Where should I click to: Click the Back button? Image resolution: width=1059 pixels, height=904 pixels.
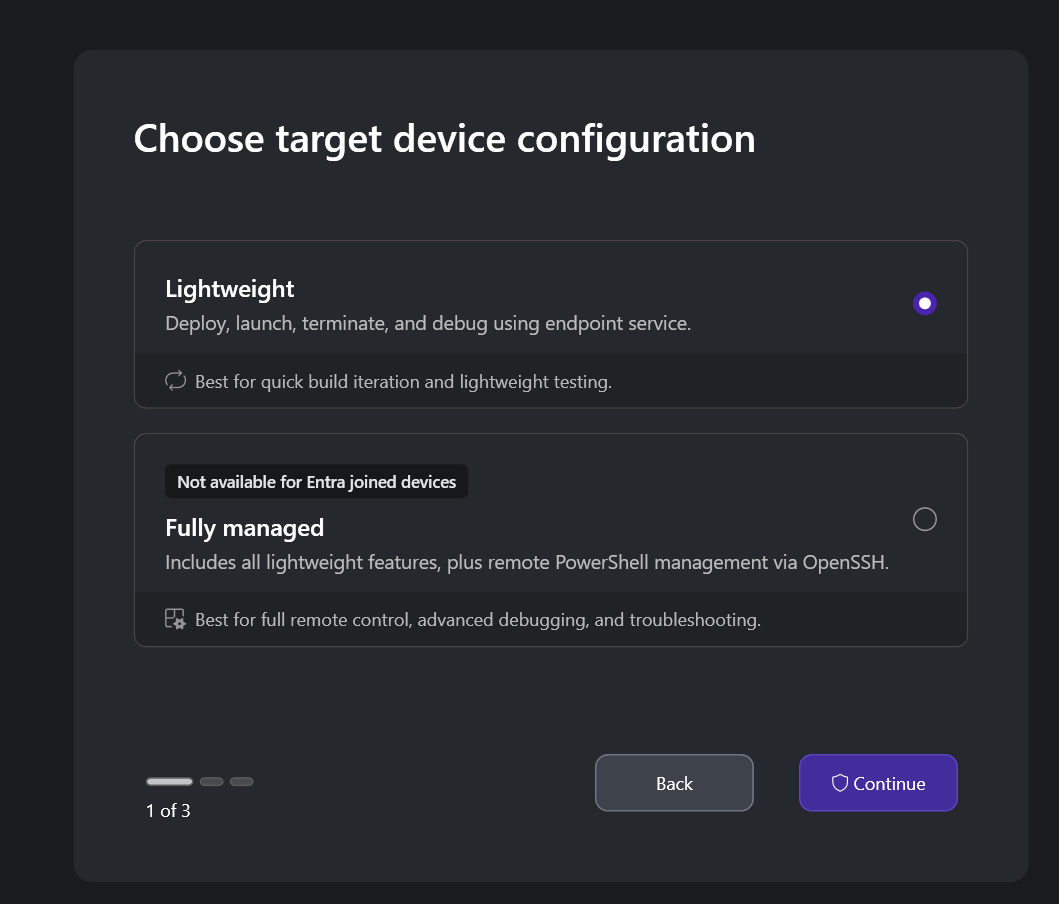(674, 782)
